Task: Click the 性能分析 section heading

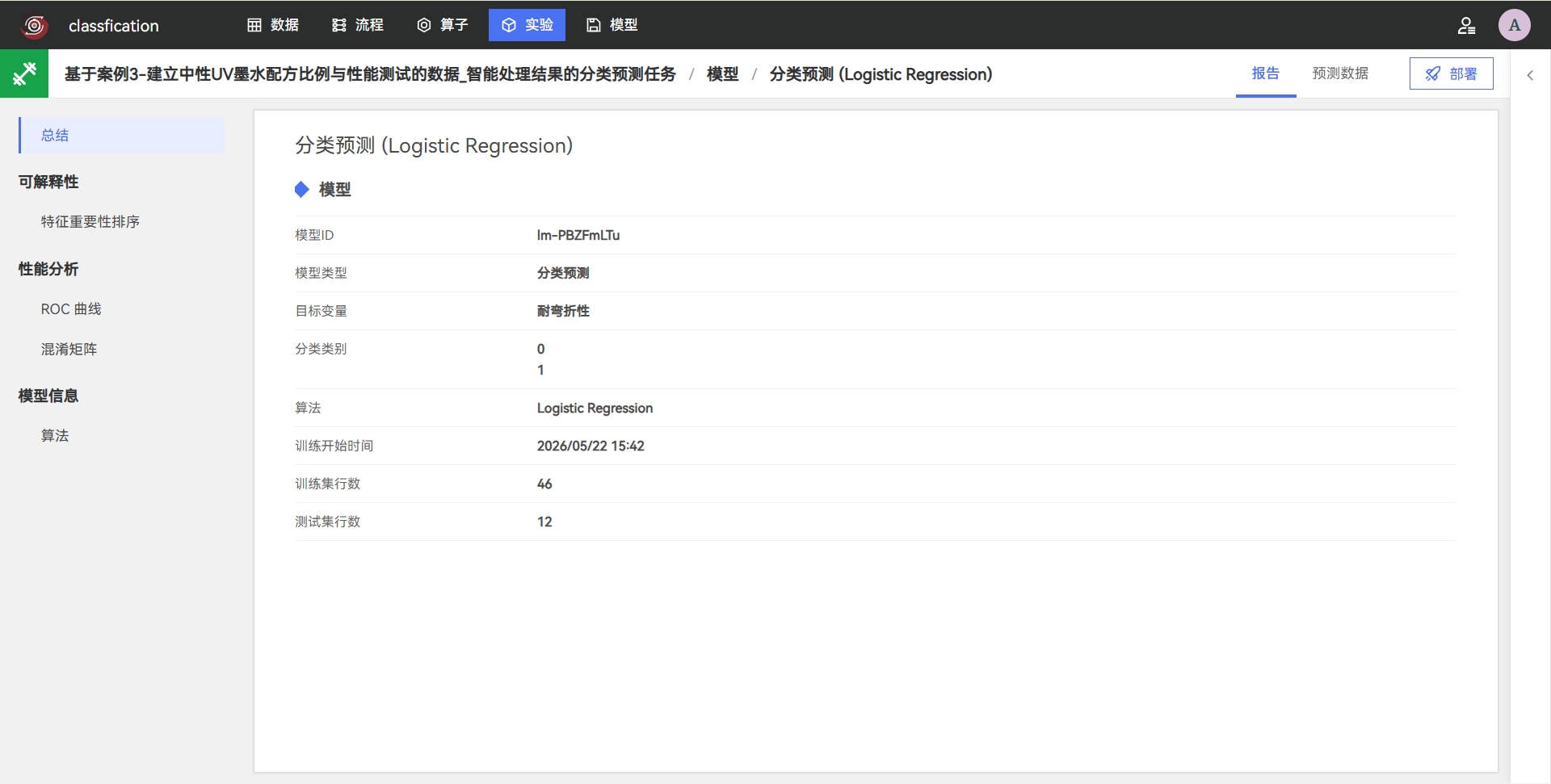Action: click(48, 269)
